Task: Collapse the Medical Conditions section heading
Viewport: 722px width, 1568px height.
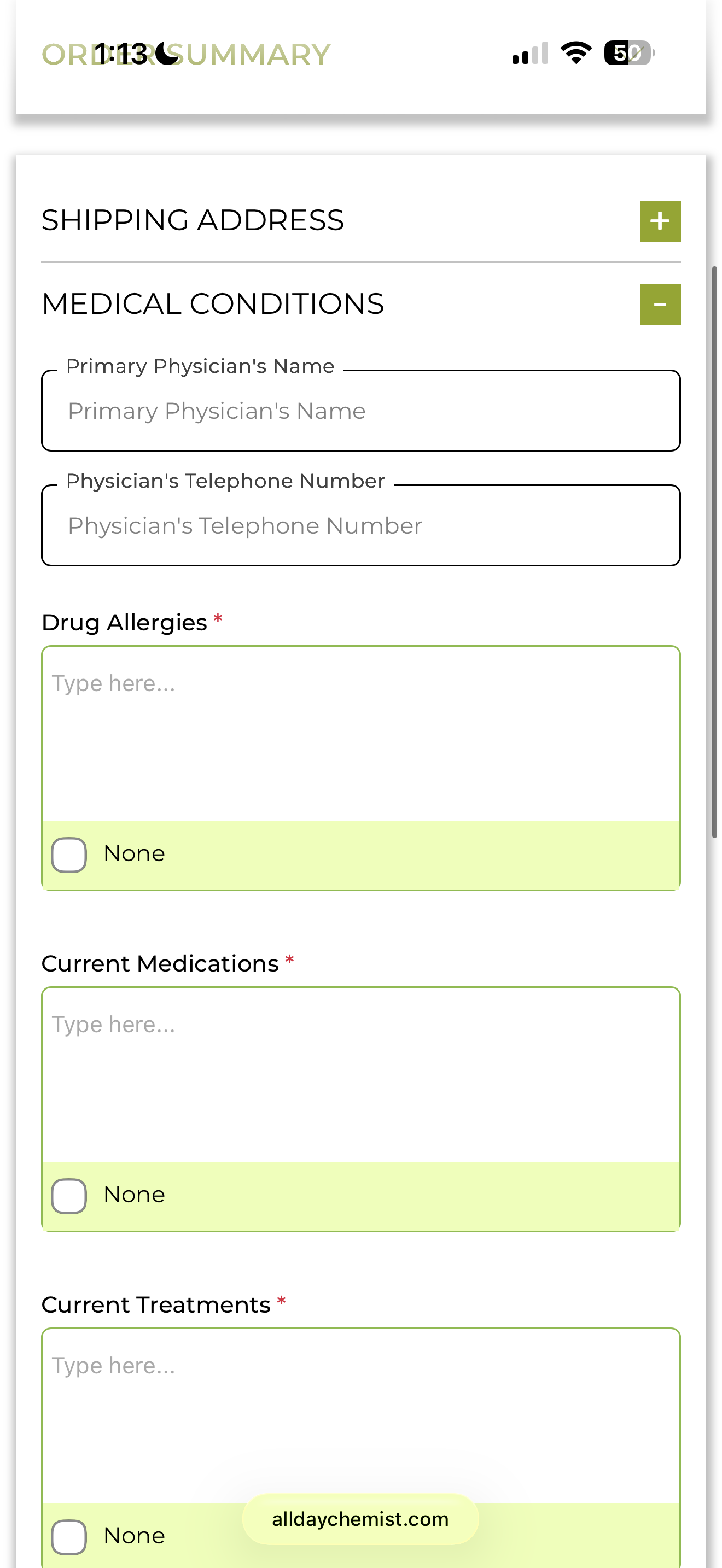Action: 212,304
